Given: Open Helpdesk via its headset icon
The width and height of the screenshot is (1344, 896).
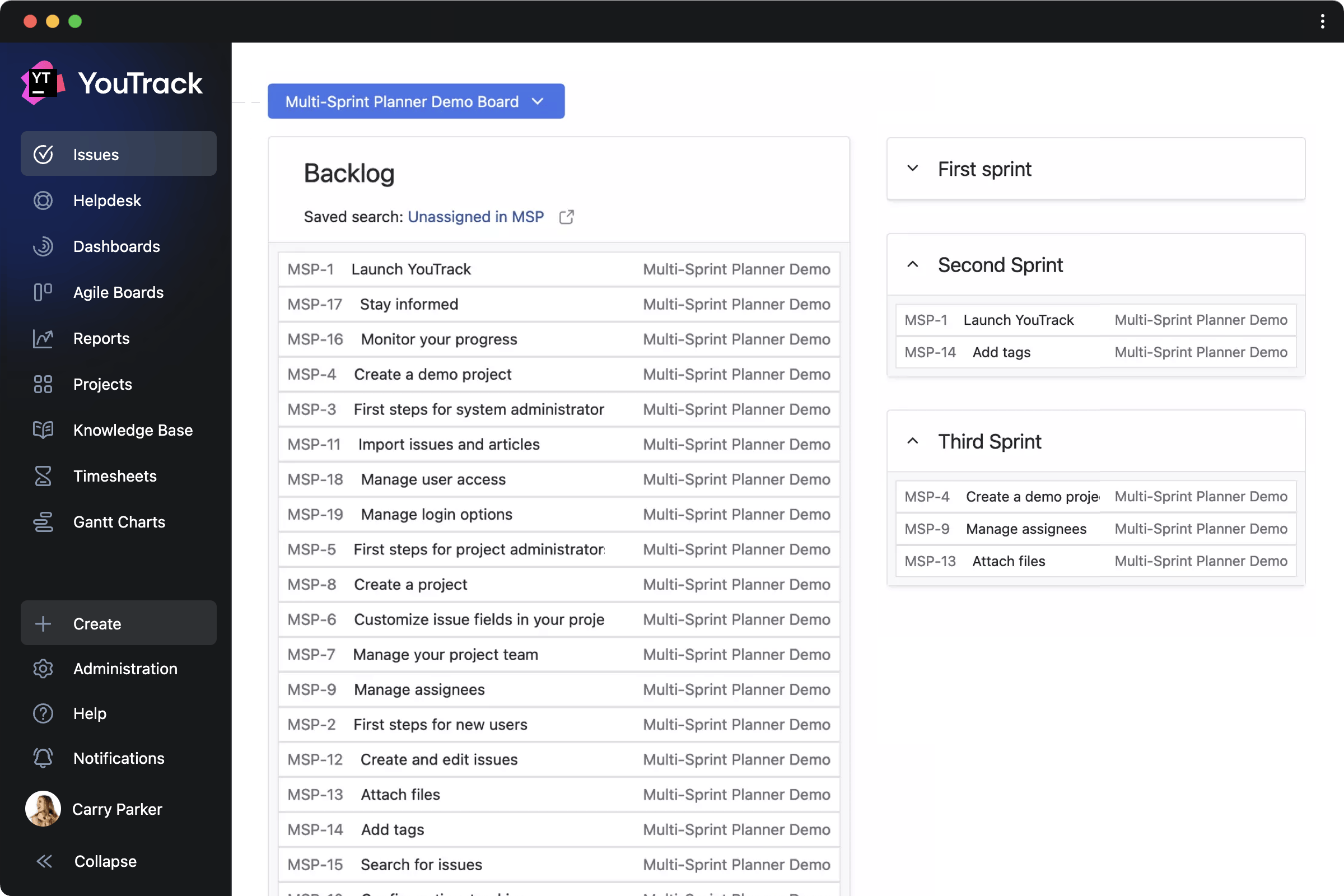Looking at the screenshot, I should [x=43, y=200].
